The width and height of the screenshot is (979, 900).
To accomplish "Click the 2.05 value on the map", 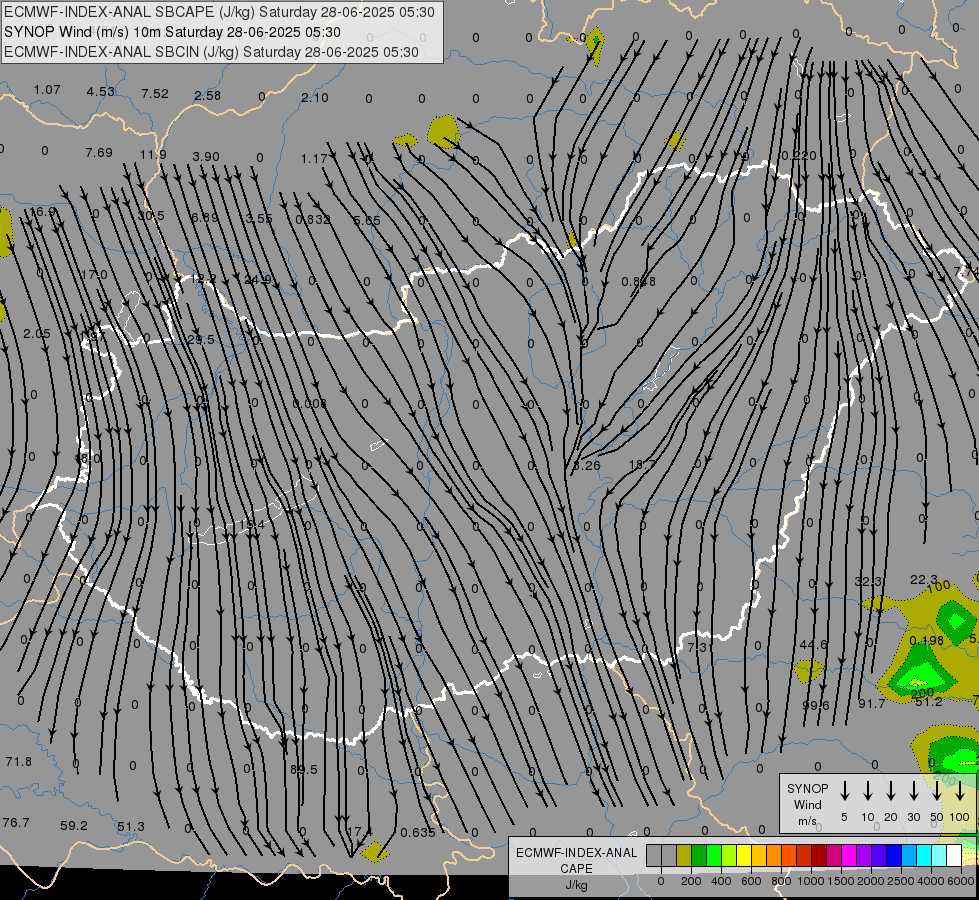I will [37, 334].
